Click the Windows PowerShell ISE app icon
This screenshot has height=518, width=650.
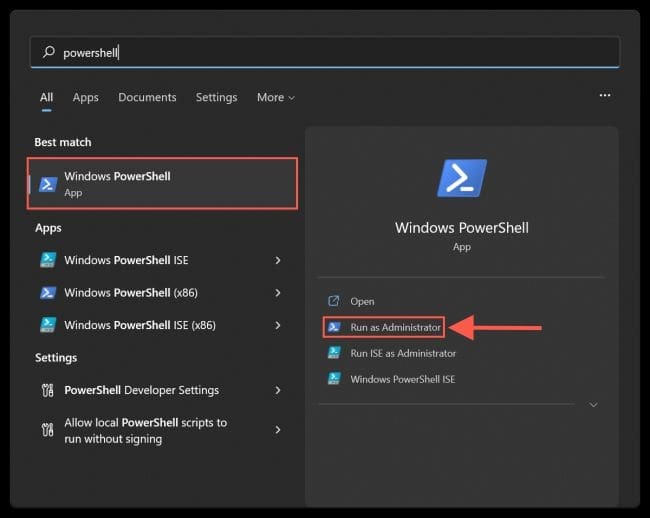coord(47,260)
